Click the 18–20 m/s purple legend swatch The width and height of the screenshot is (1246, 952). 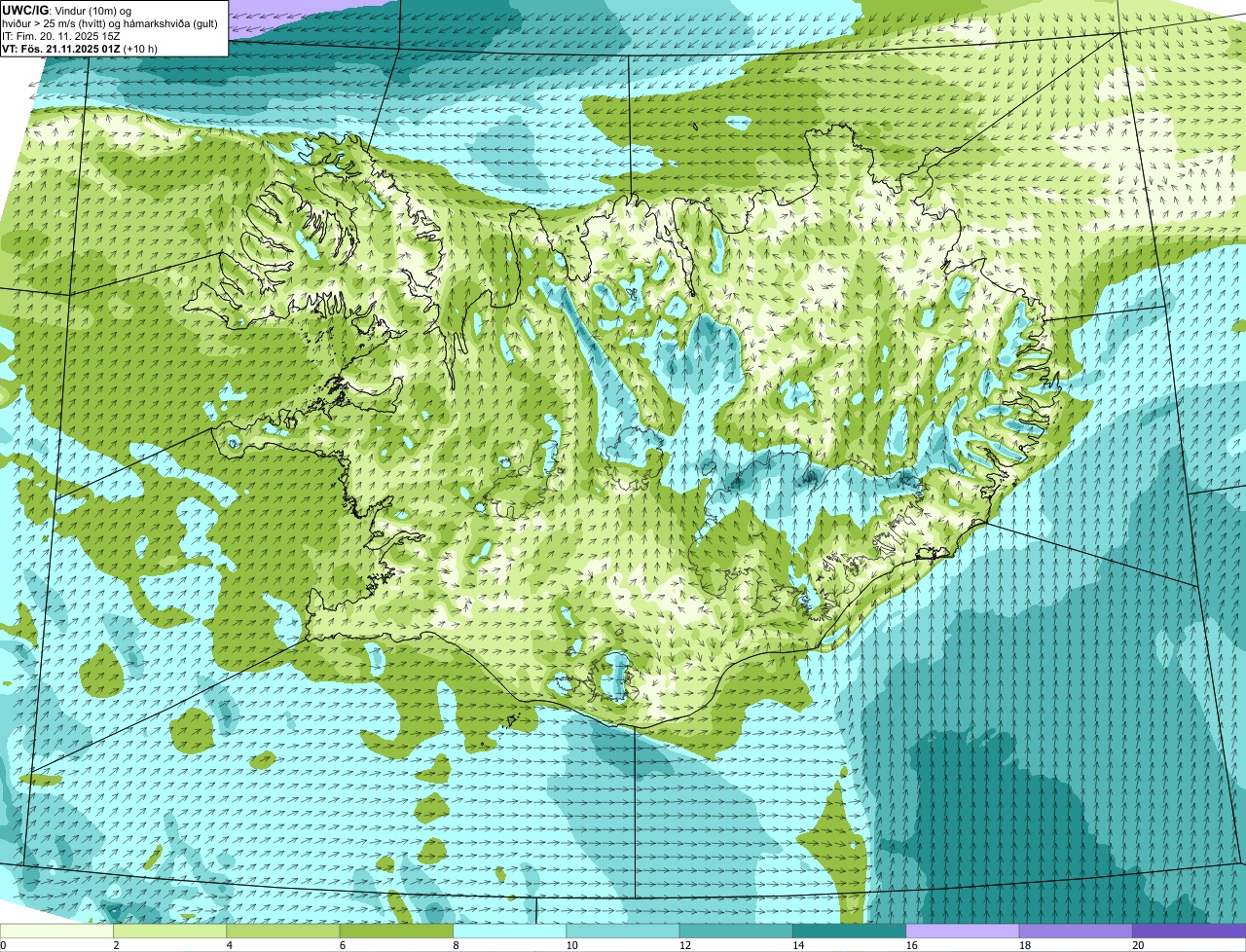(1075, 932)
